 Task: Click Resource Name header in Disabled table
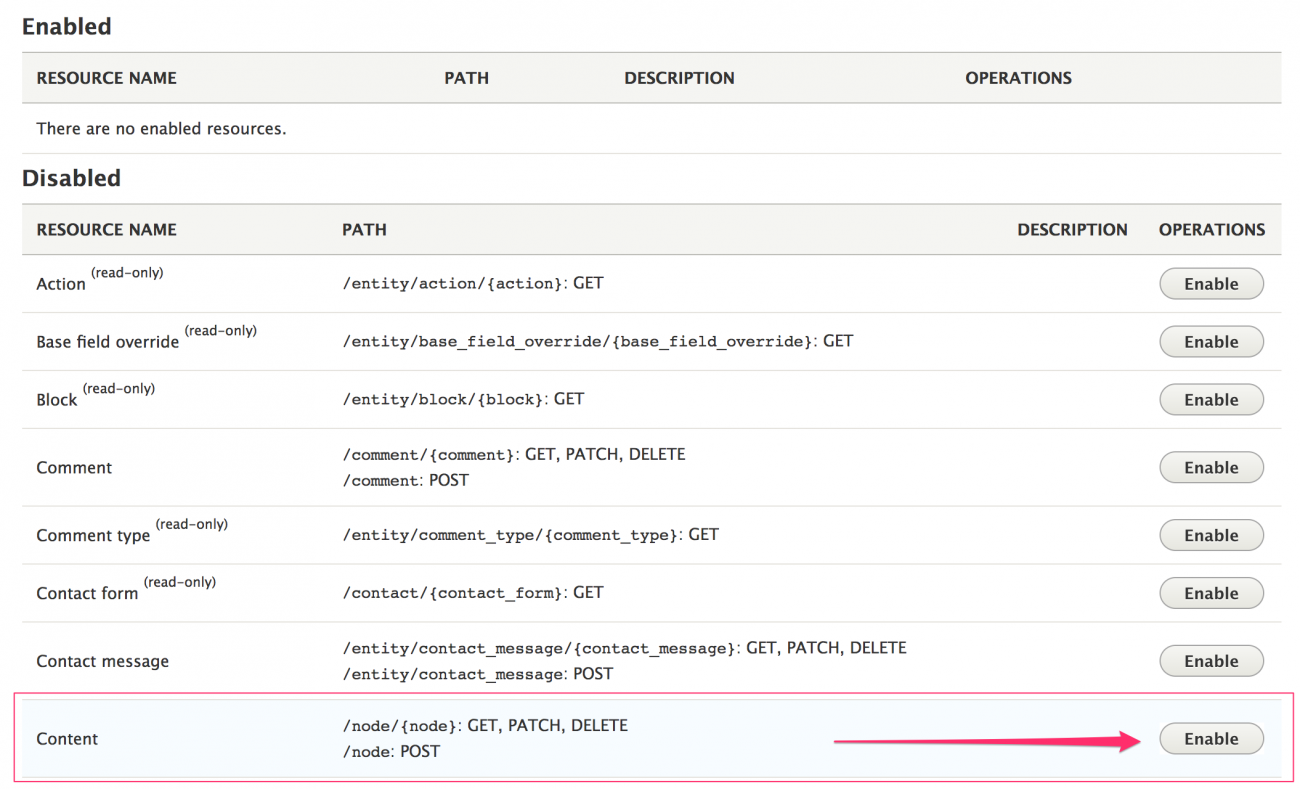(106, 230)
